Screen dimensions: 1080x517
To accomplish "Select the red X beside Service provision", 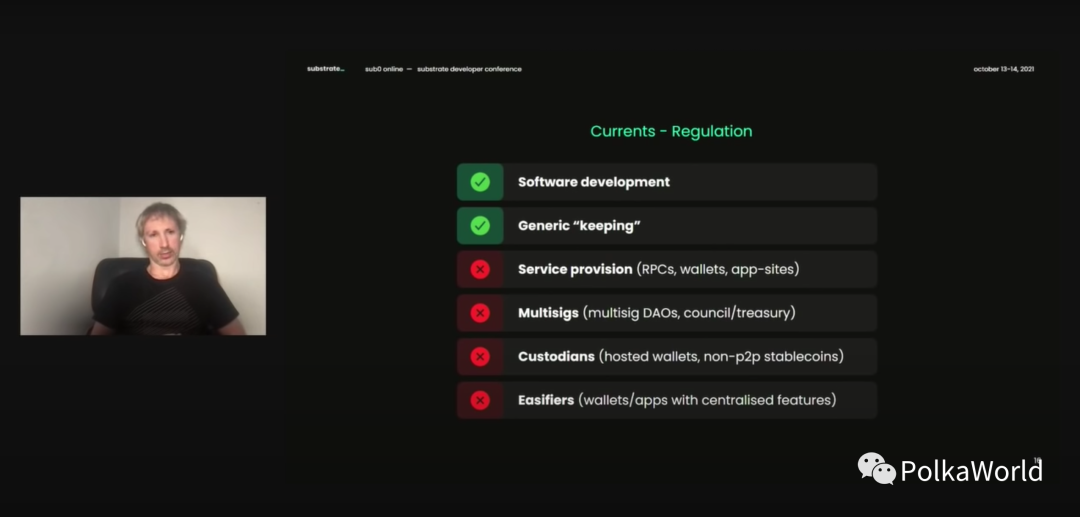I will [480, 269].
